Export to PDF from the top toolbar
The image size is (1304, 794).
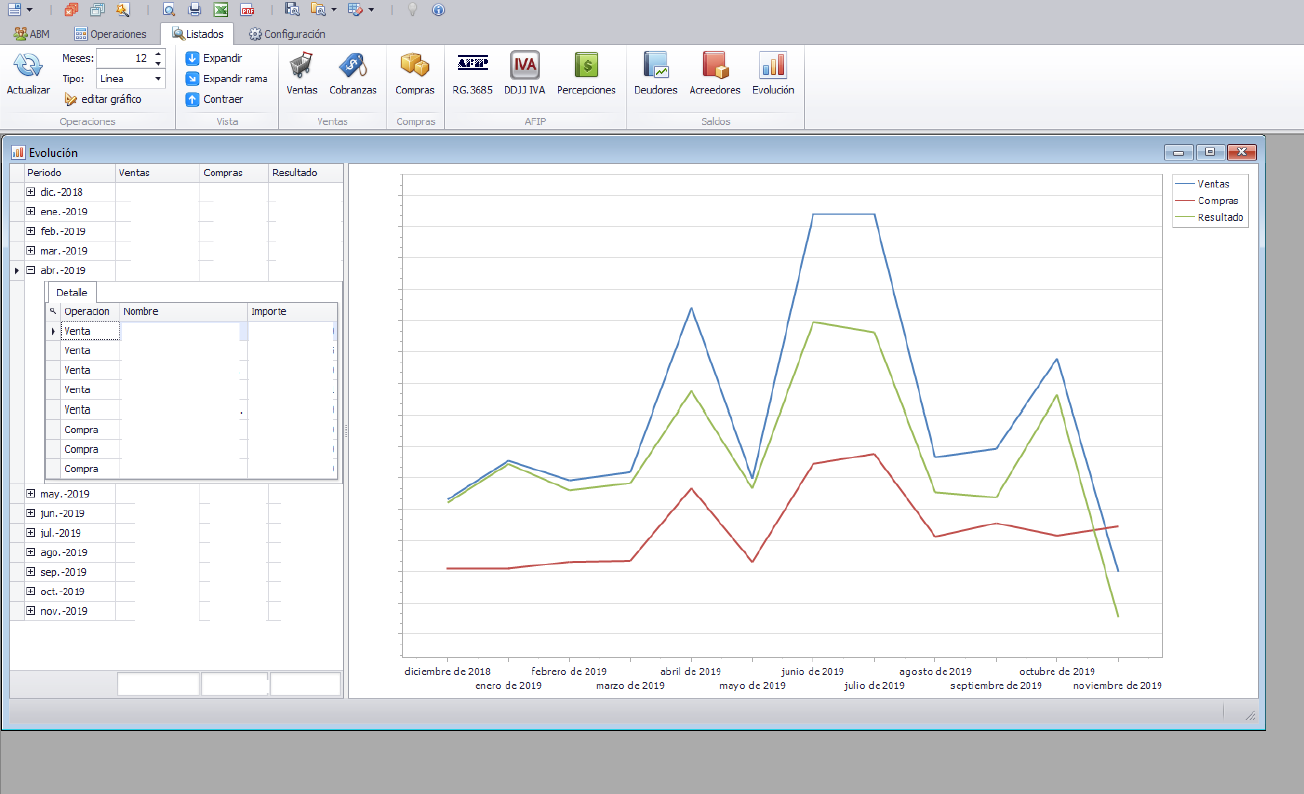(x=246, y=10)
